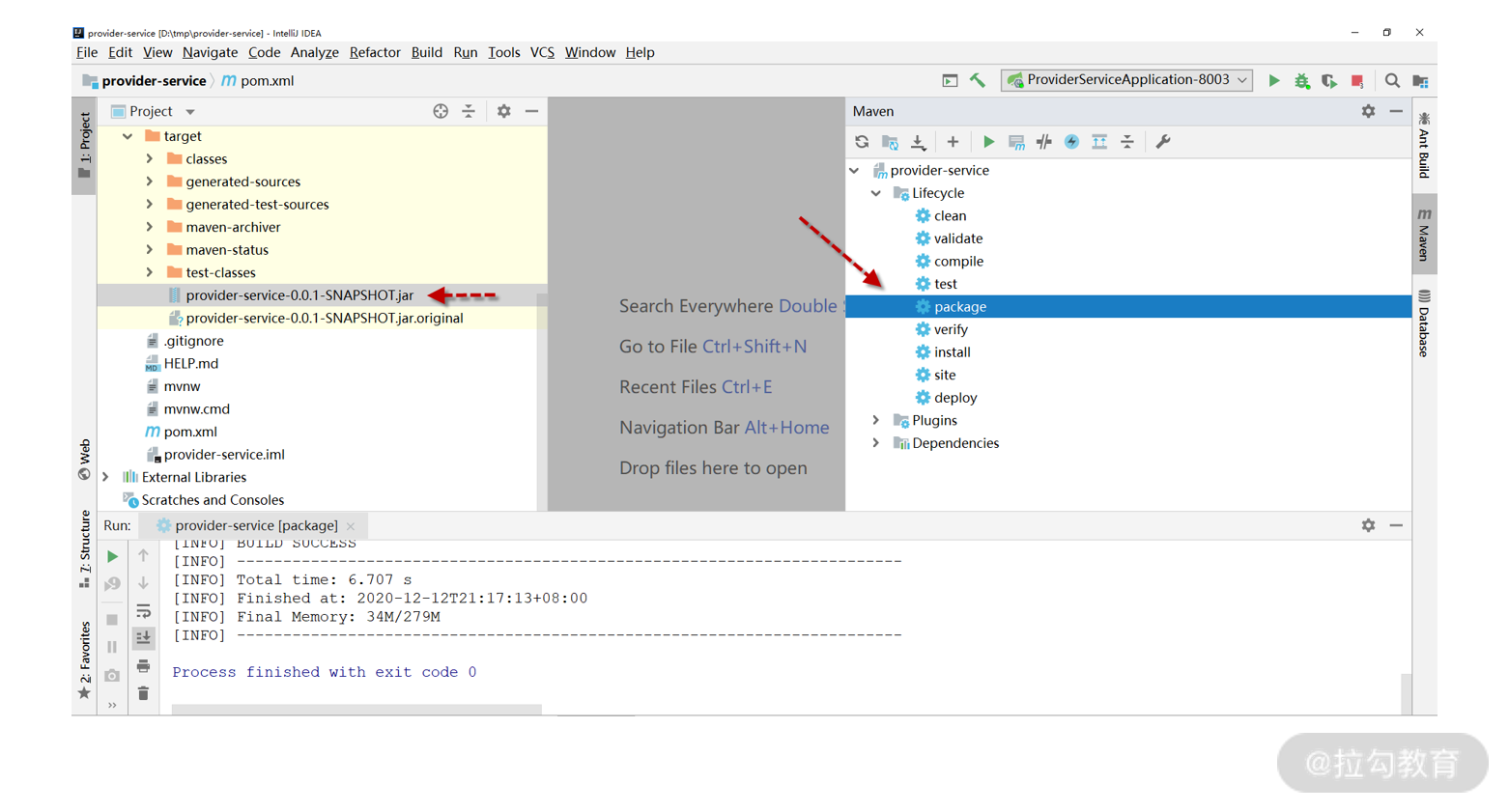Open the Refactor menu
Viewport: 1509px width, 812px height.
[375, 53]
